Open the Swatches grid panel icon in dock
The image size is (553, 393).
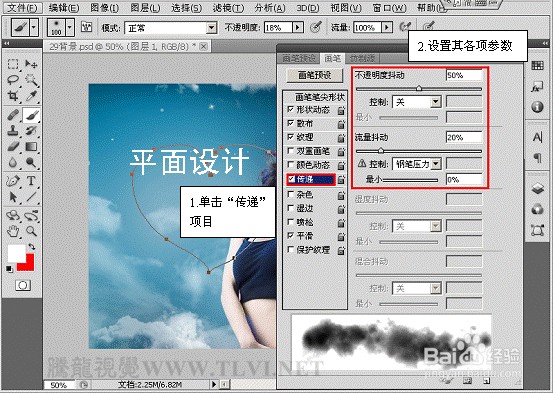pyautogui.click(x=537, y=66)
